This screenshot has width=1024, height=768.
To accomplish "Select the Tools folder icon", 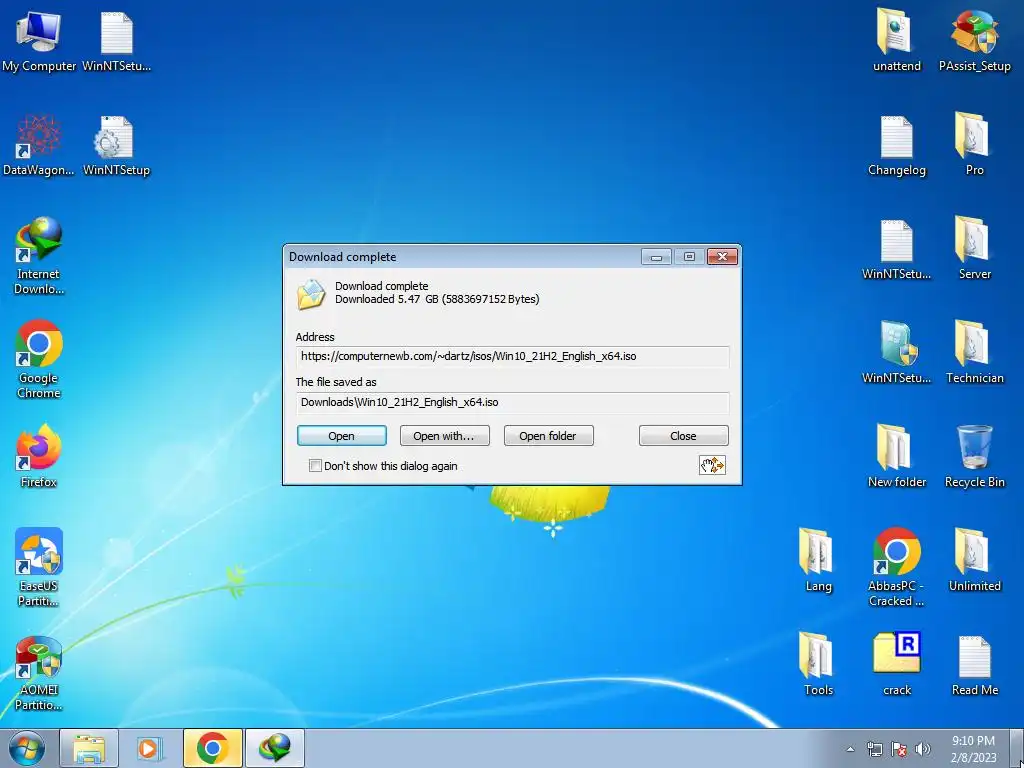I will (x=818, y=664).
